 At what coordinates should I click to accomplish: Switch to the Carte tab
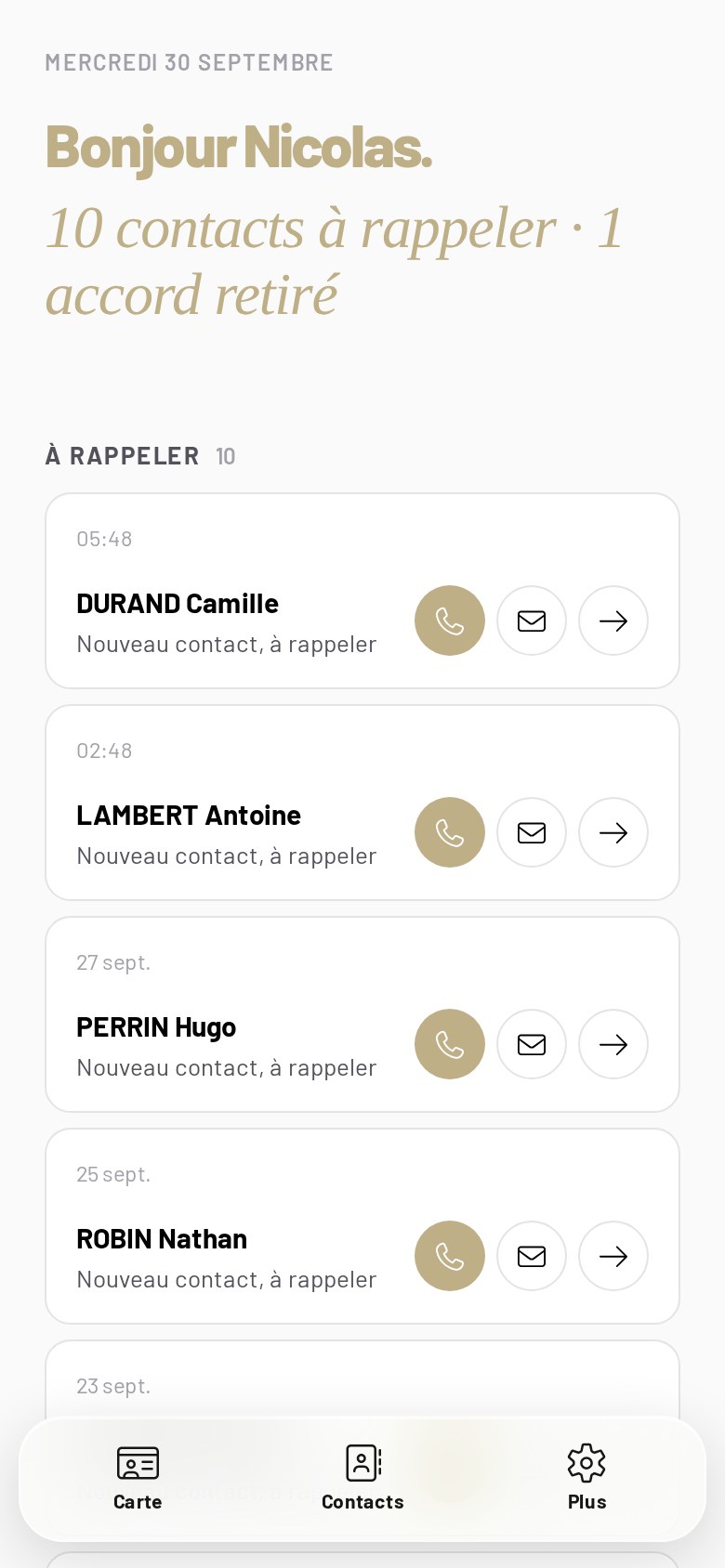click(x=138, y=1478)
